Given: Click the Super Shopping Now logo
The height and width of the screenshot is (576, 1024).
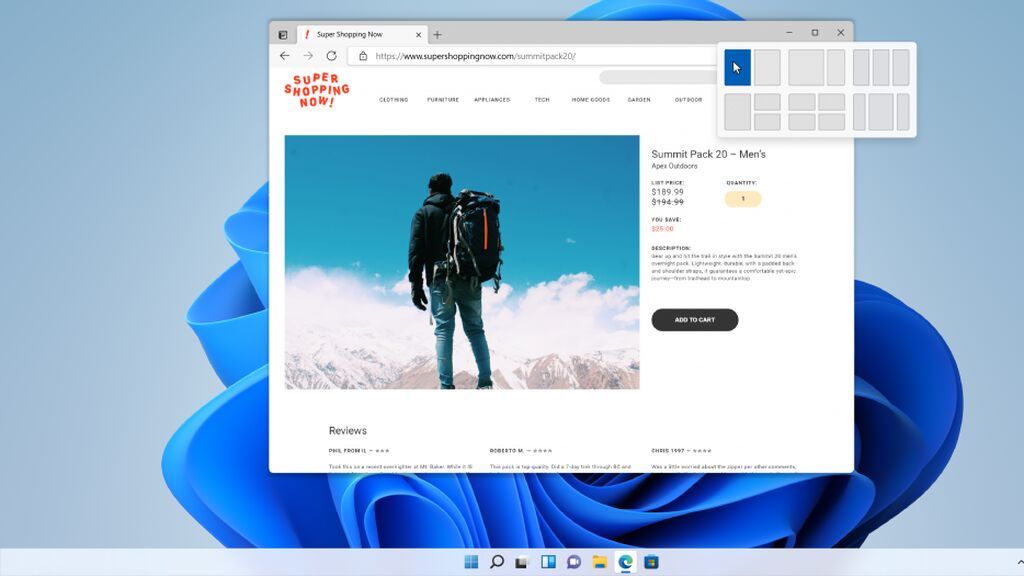Looking at the screenshot, I should coord(316,91).
